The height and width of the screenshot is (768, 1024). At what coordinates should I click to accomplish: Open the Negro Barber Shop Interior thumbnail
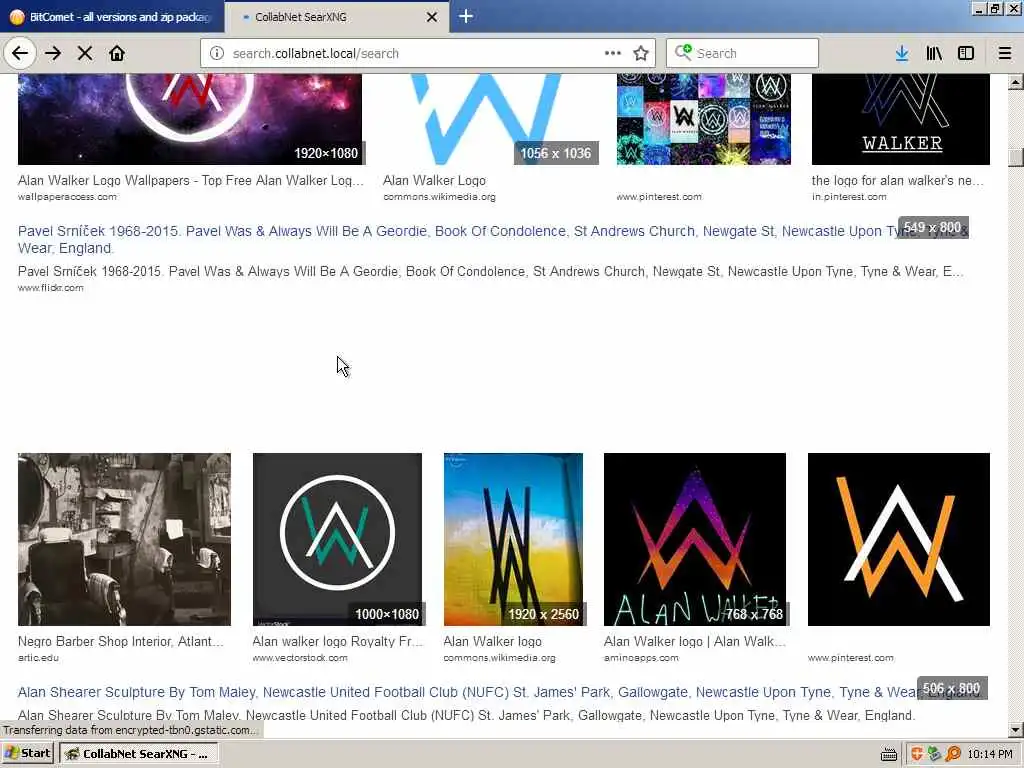[x=124, y=539]
